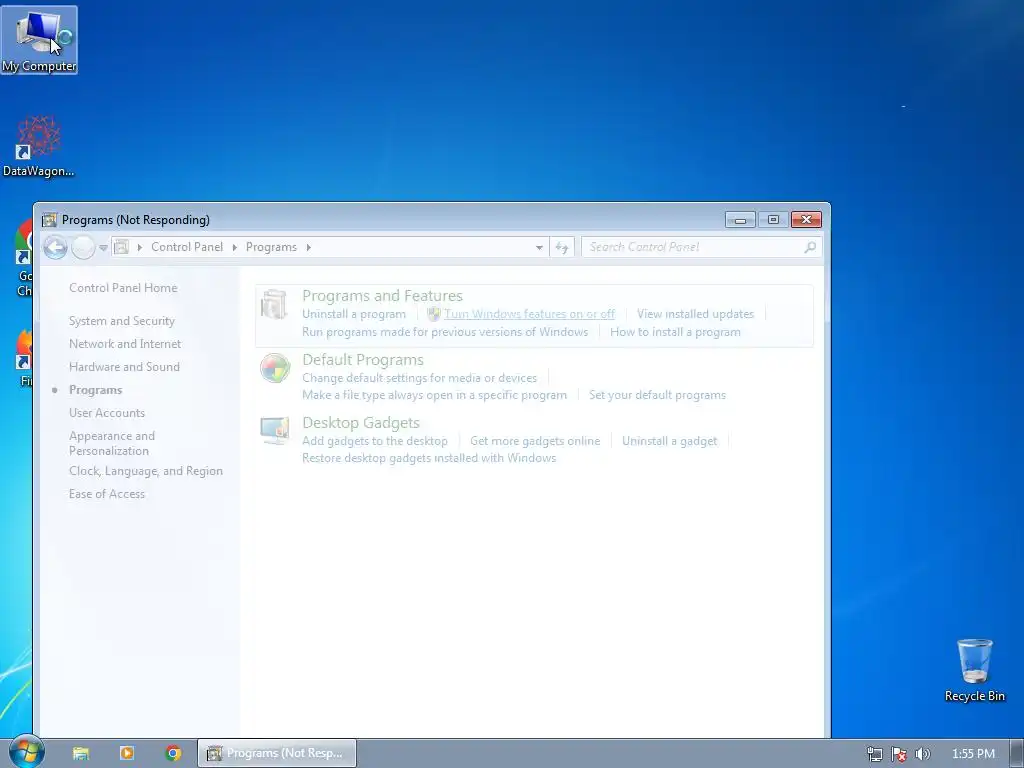Open the recent pages dropdown arrow
1024x768 pixels.
click(103, 248)
